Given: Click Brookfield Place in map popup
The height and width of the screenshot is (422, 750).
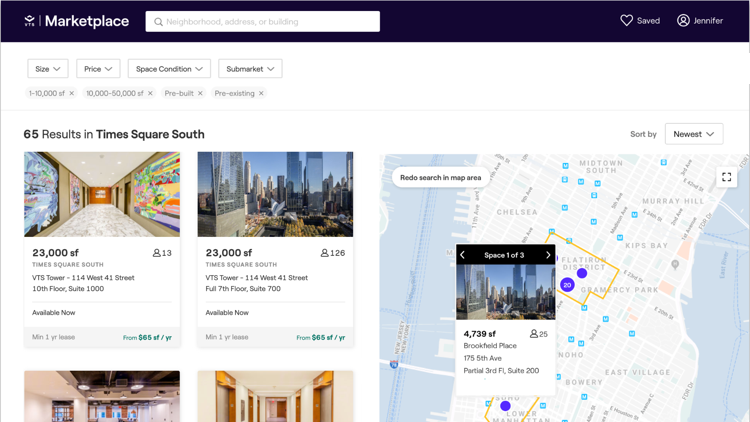Looking at the screenshot, I should pyautogui.click(x=490, y=345).
